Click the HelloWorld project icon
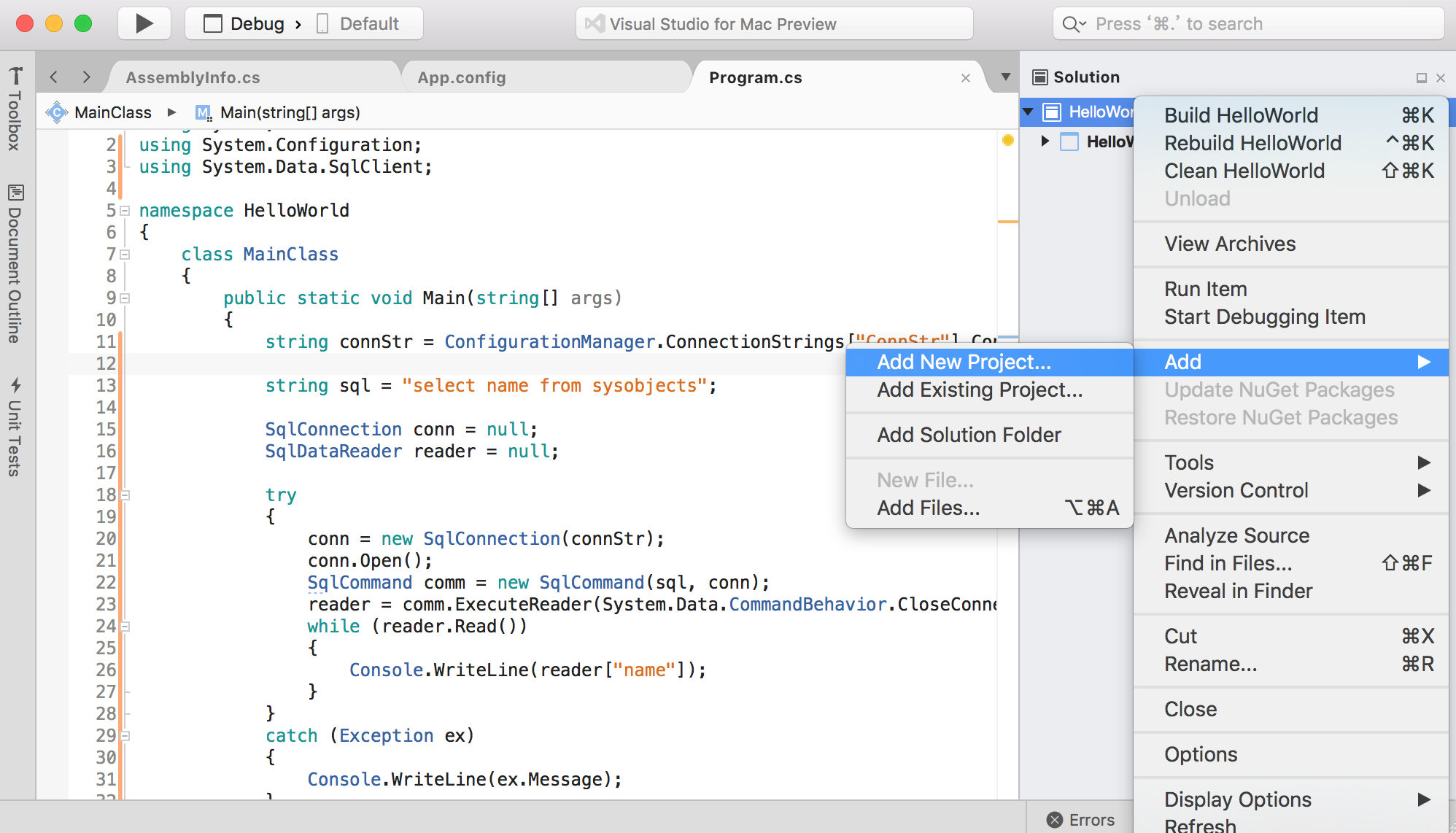1456x833 pixels. click(1069, 142)
